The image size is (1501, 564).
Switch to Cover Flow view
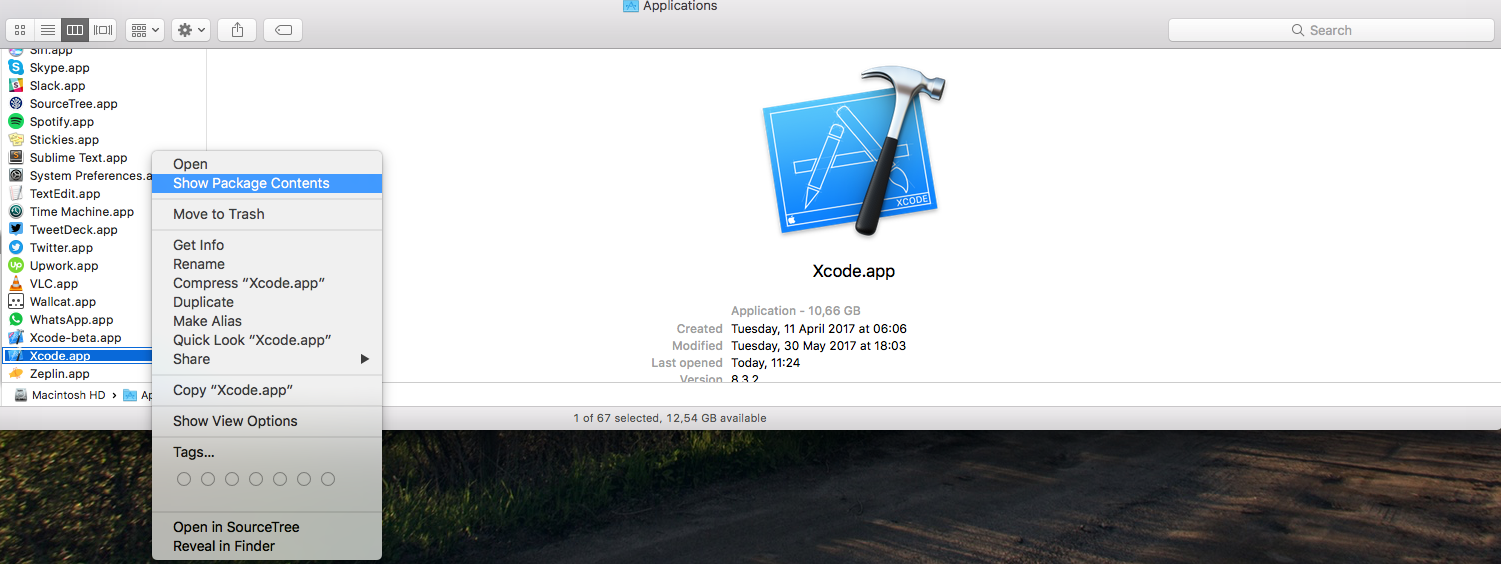103,30
